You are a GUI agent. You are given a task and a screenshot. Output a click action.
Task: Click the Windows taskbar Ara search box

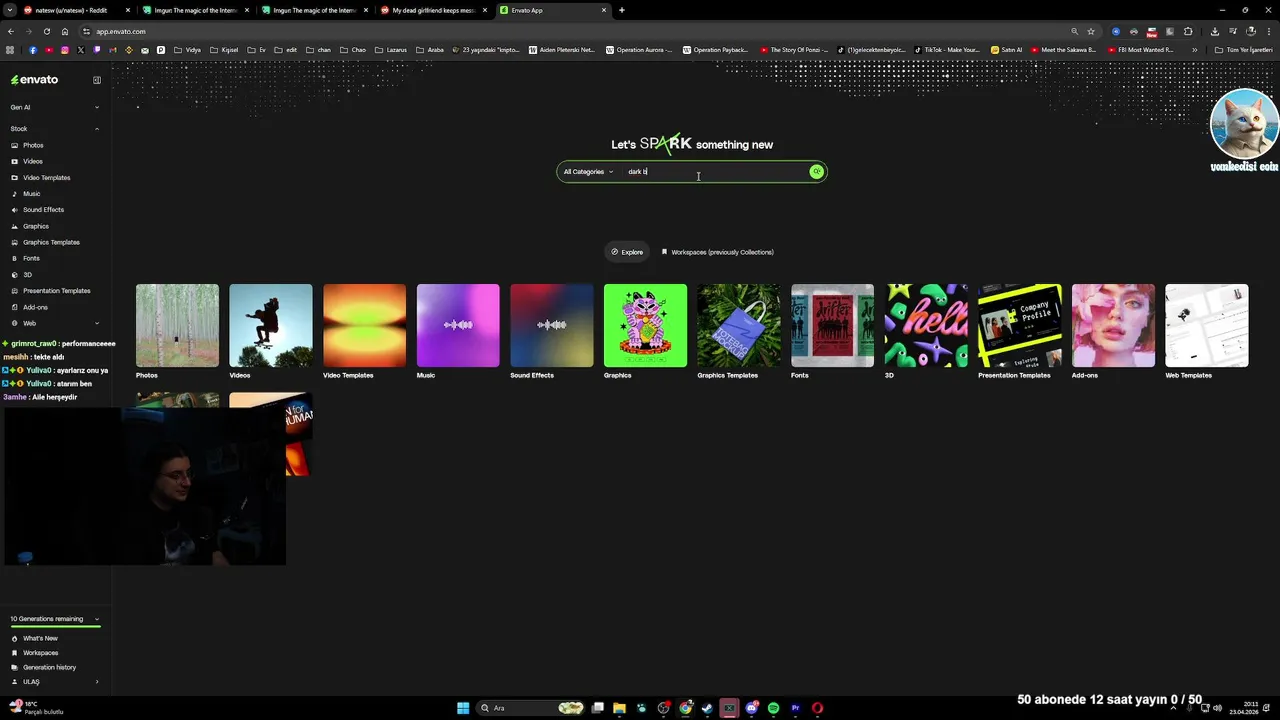pos(530,708)
